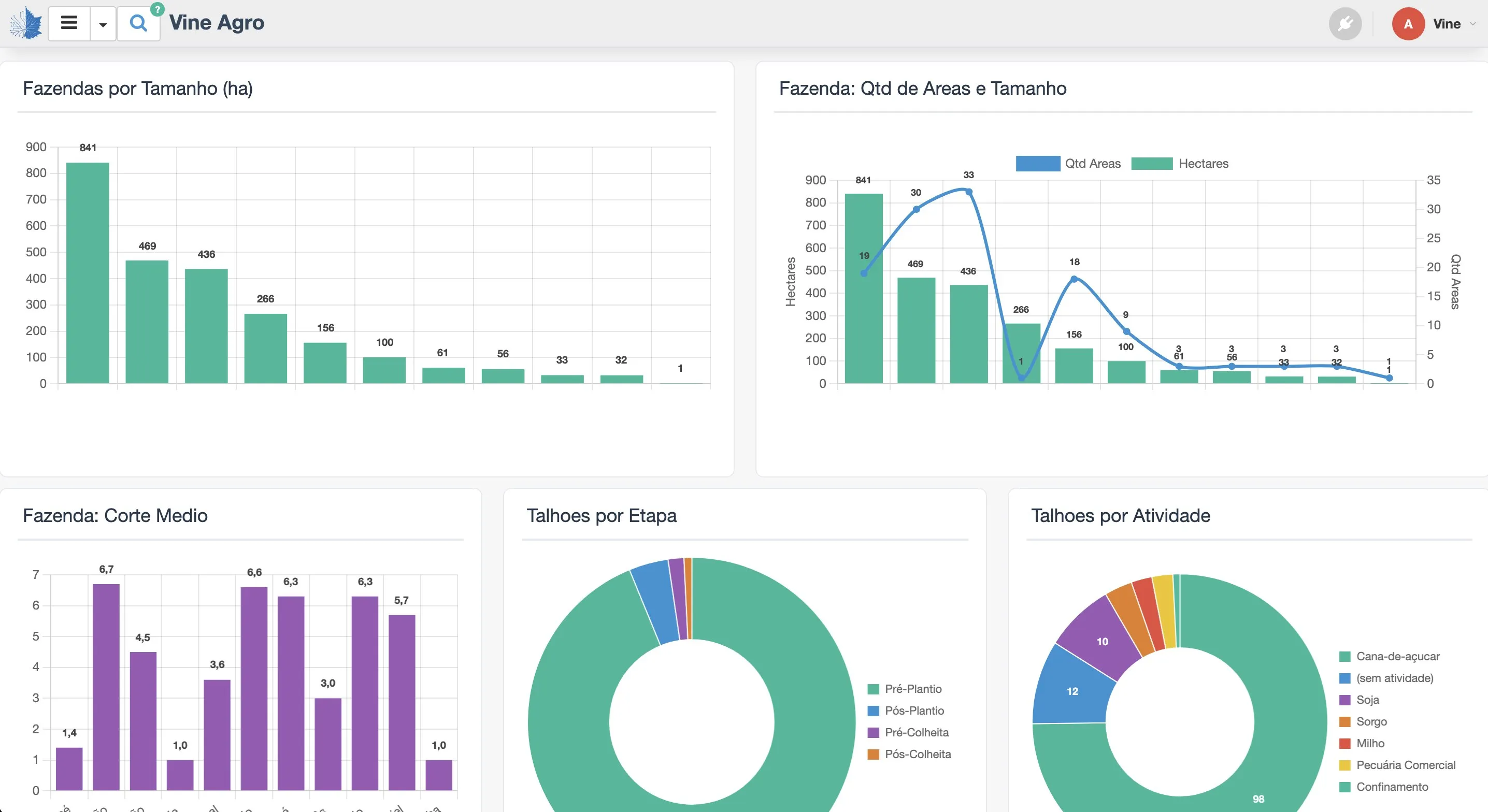
Task: Open the red user avatar A
Action: click(x=1408, y=24)
